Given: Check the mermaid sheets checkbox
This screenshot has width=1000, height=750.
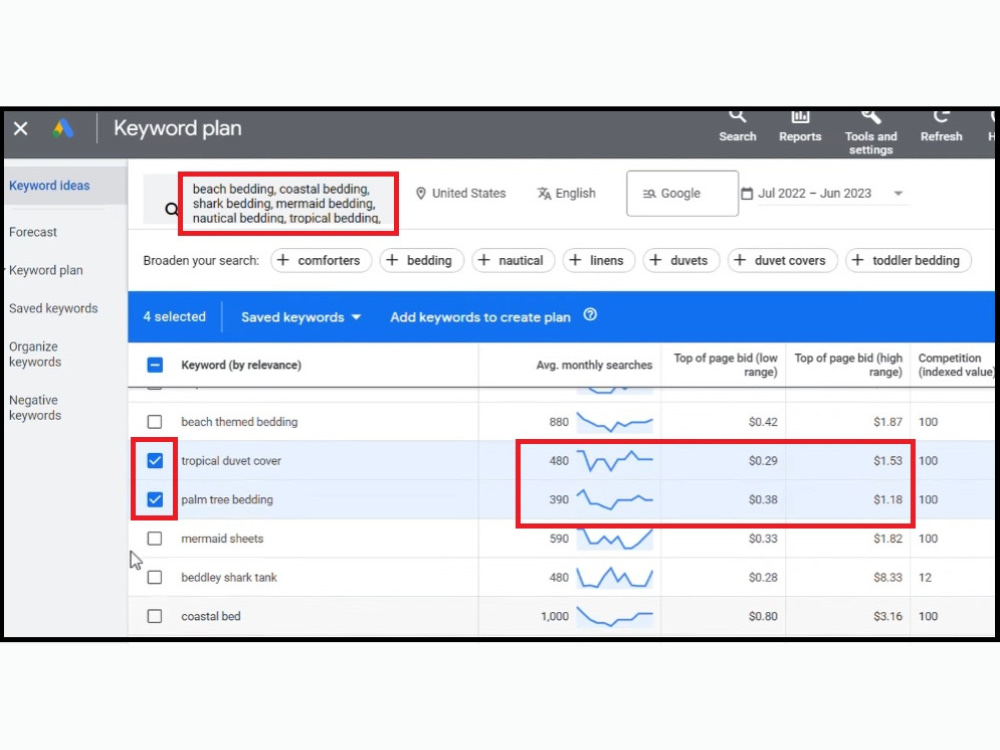Looking at the screenshot, I should pyautogui.click(x=154, y=538).
